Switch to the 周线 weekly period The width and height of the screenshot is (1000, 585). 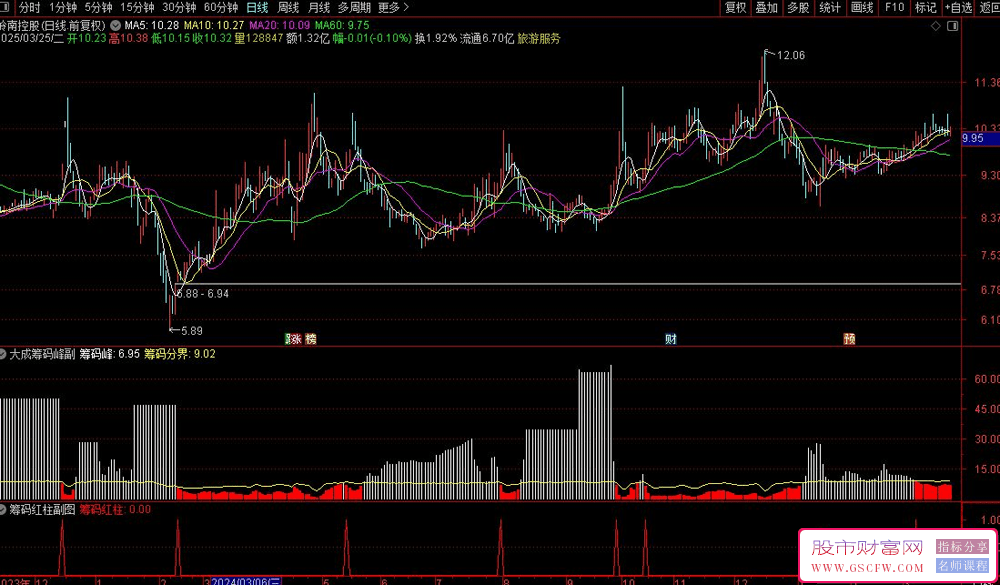(x=288, y=7)
